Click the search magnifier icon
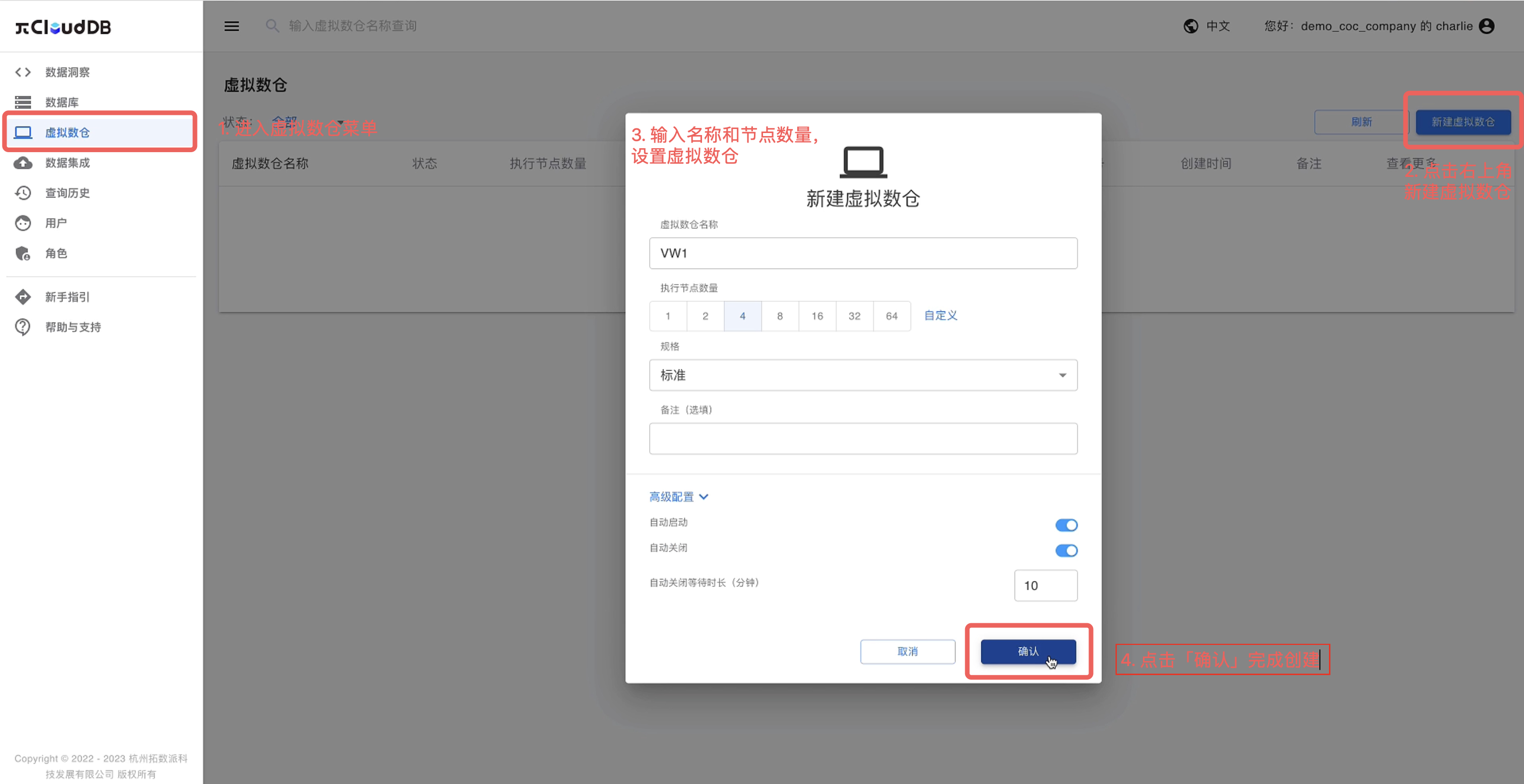This screenshot has height=784, width=1524. click(x=272, y=26)
